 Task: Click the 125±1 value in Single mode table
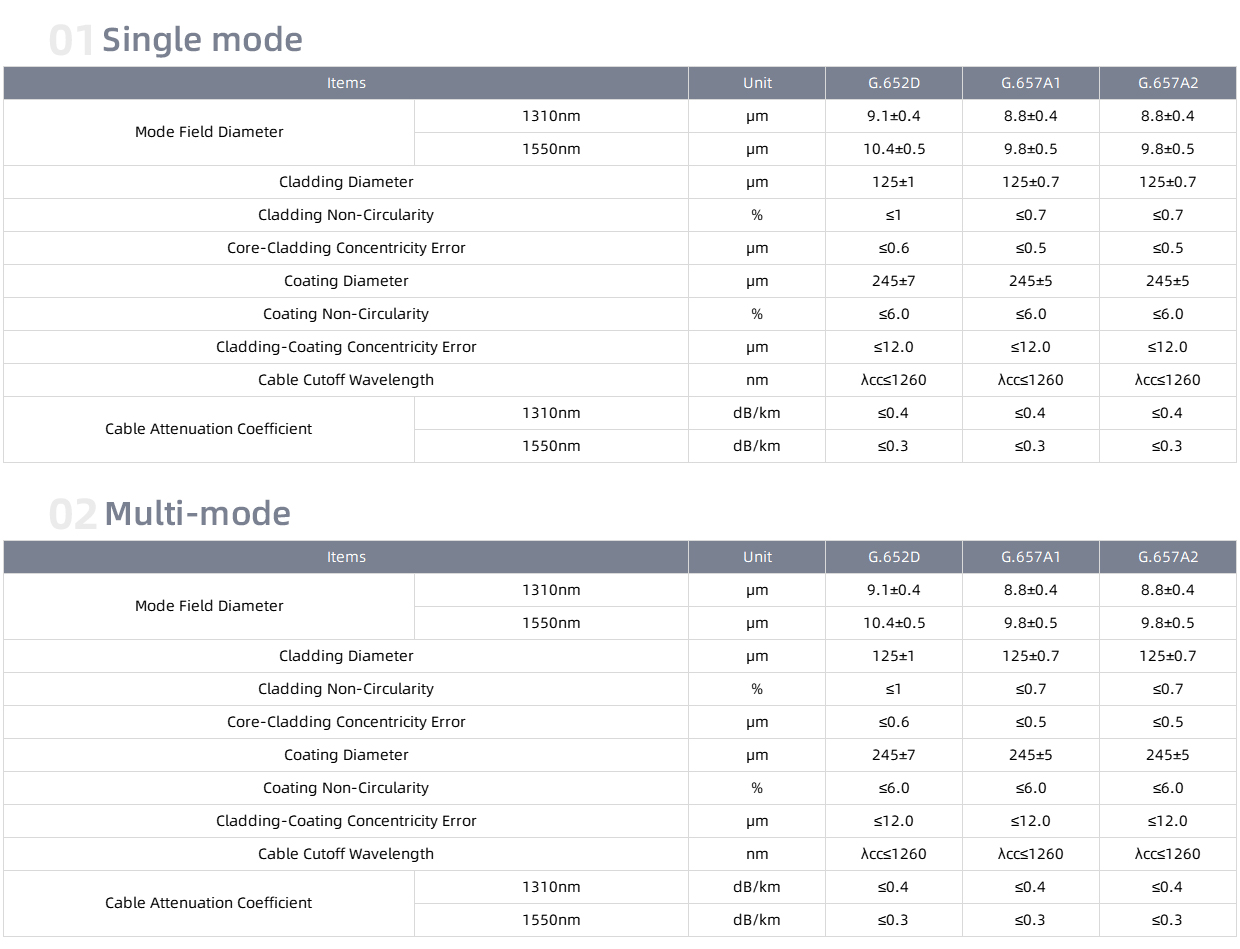pos(894,182)
